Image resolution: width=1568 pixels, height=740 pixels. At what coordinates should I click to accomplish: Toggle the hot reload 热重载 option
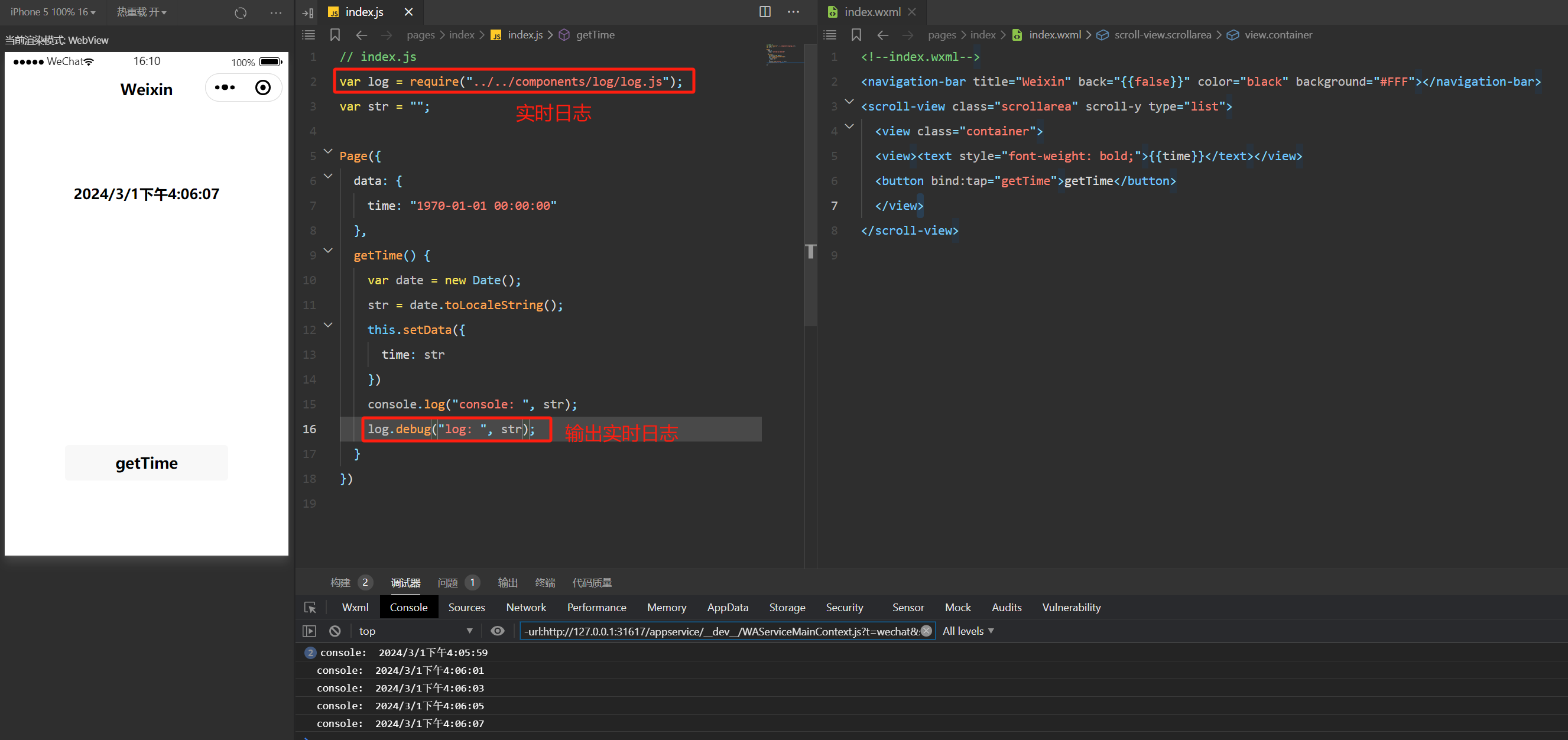[141, 12]
